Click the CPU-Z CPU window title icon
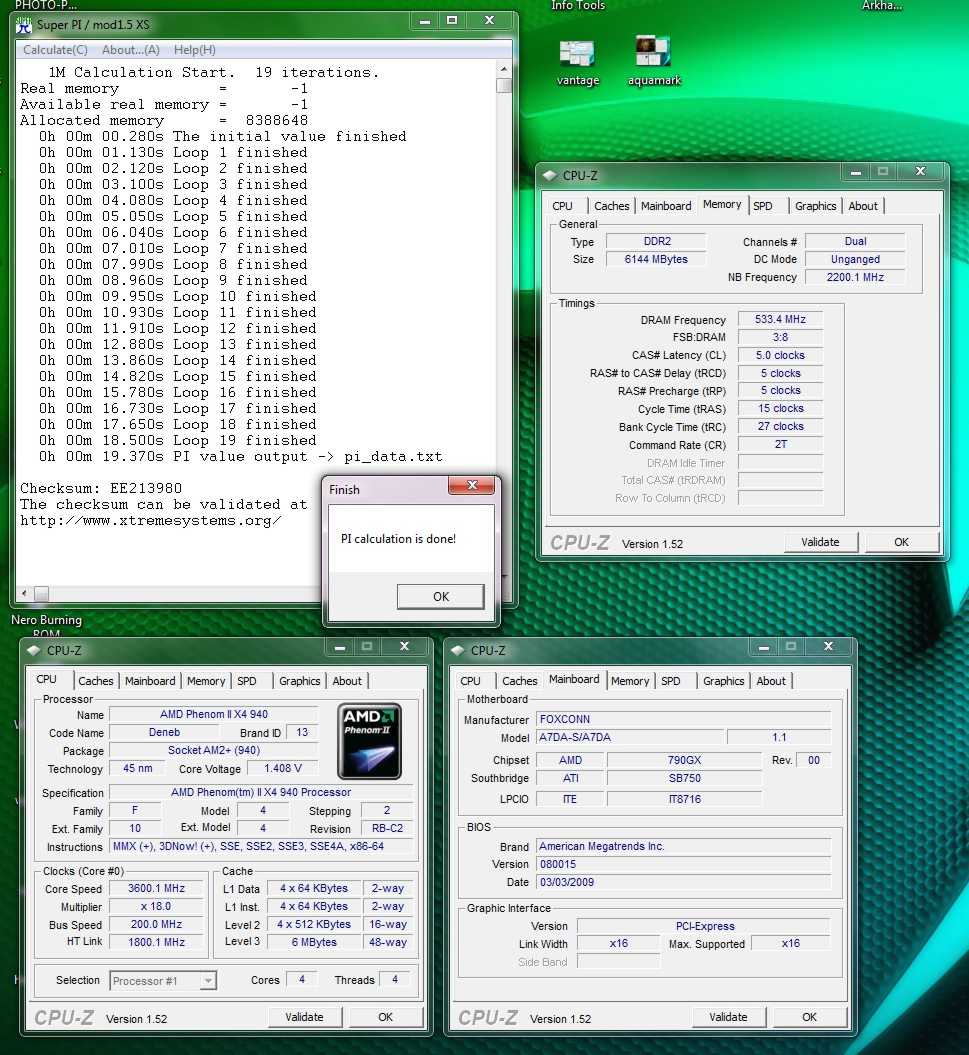This screenshot has width=969, height=1055. (x=34, y=651)
